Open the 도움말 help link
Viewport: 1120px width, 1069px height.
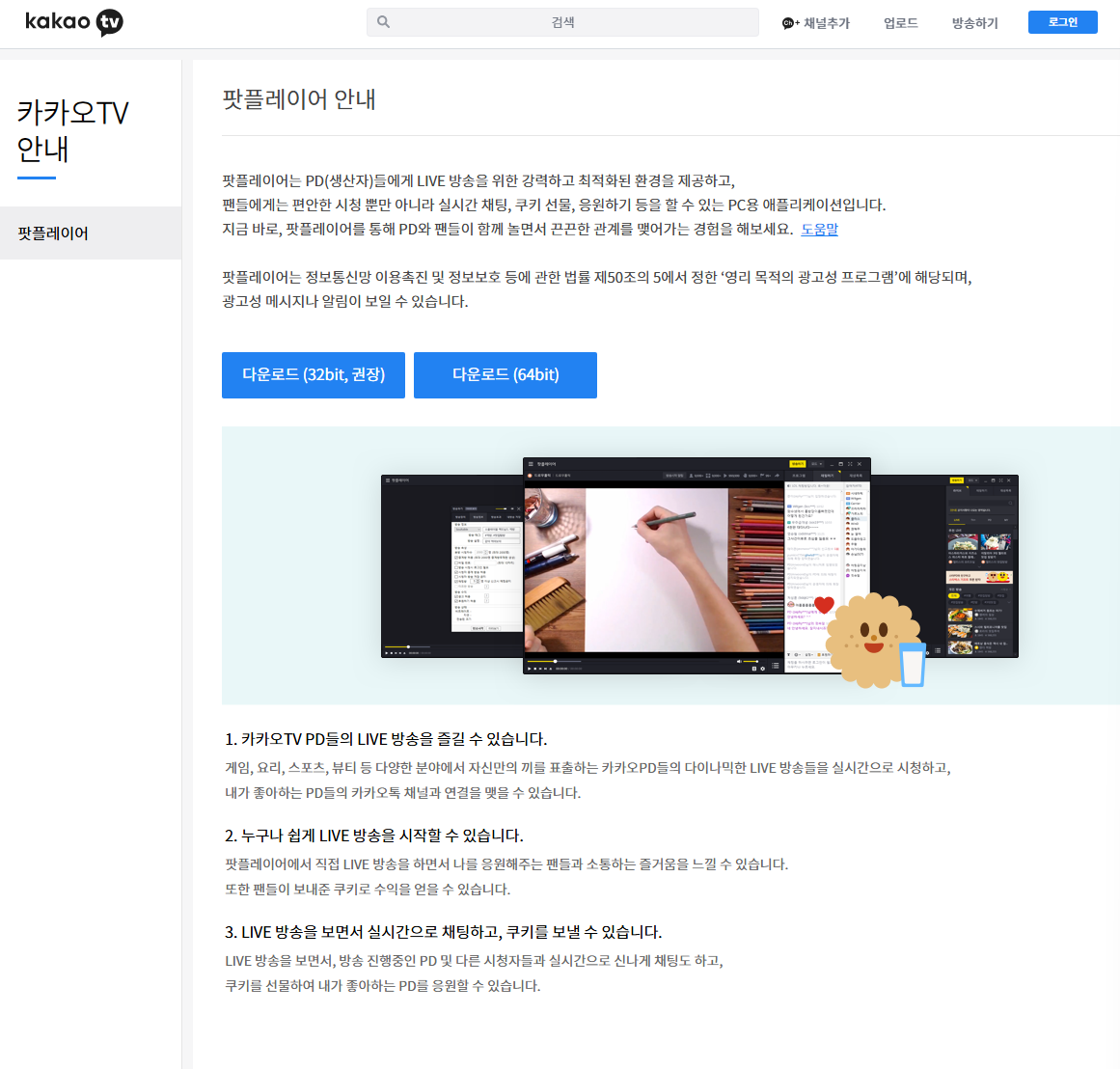point(819,230)
